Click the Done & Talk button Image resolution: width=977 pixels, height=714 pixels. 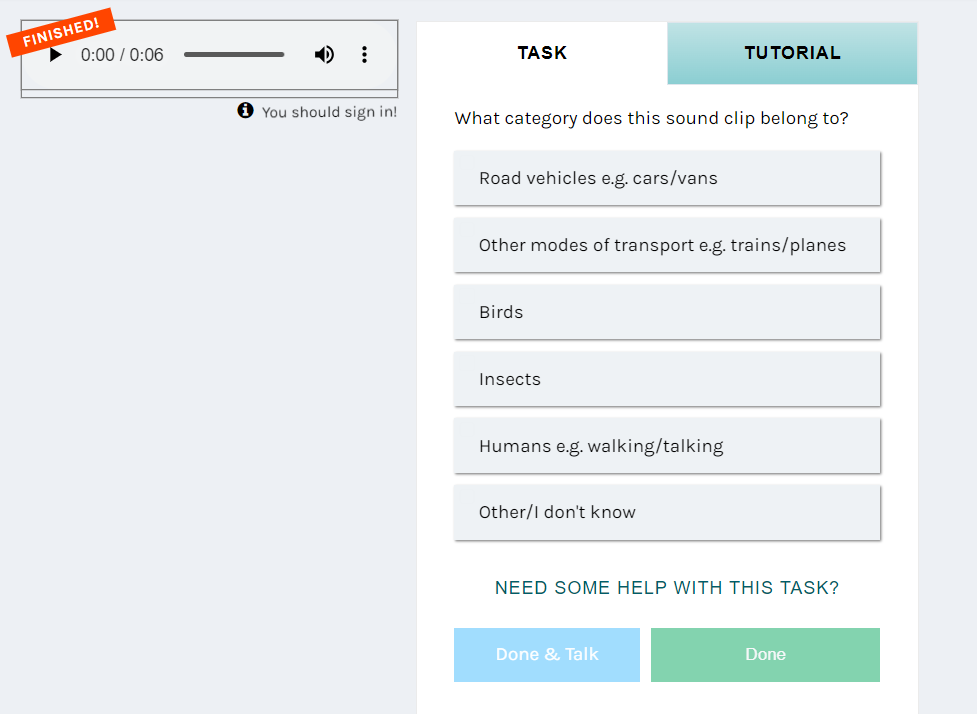tap(546, 655)
